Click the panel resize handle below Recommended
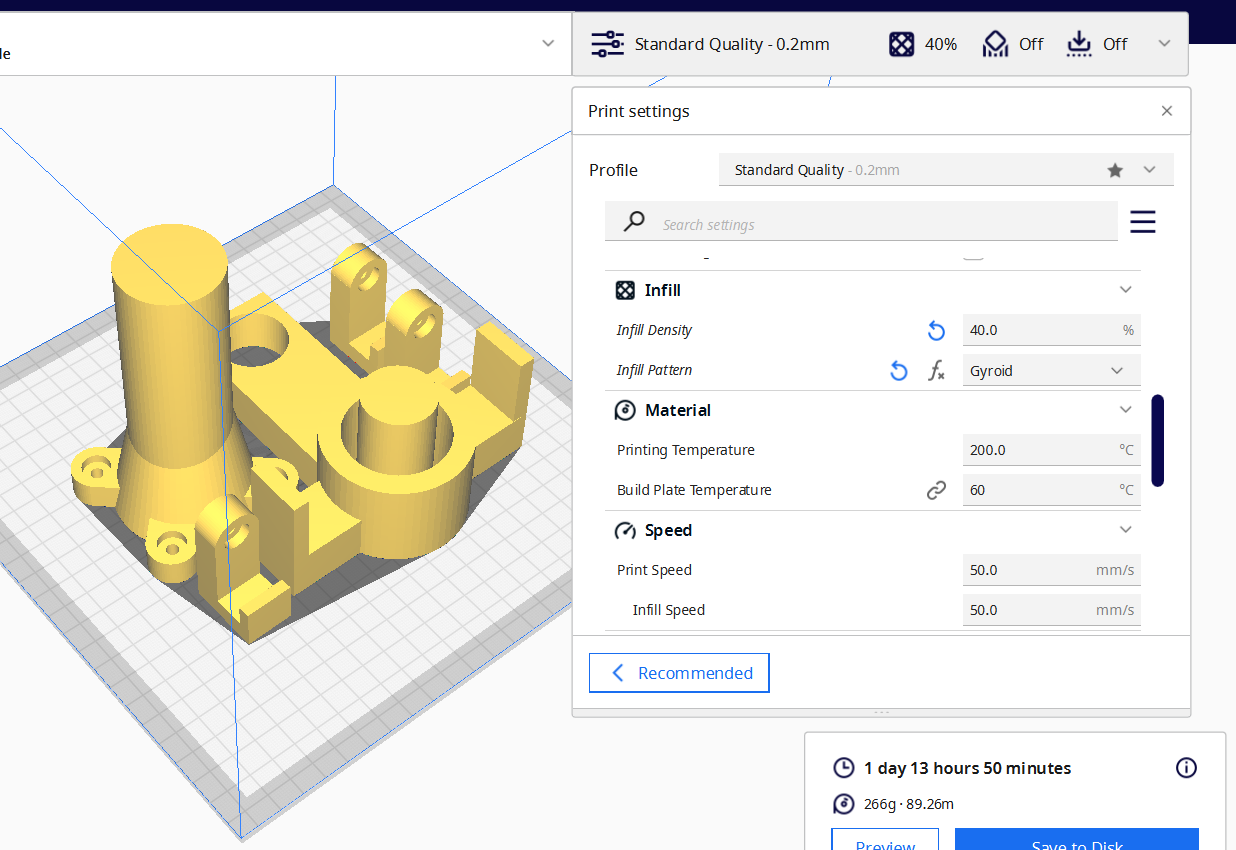Image resolution: width=1236 pixels, height=850 pixels. tap(881, 713)
